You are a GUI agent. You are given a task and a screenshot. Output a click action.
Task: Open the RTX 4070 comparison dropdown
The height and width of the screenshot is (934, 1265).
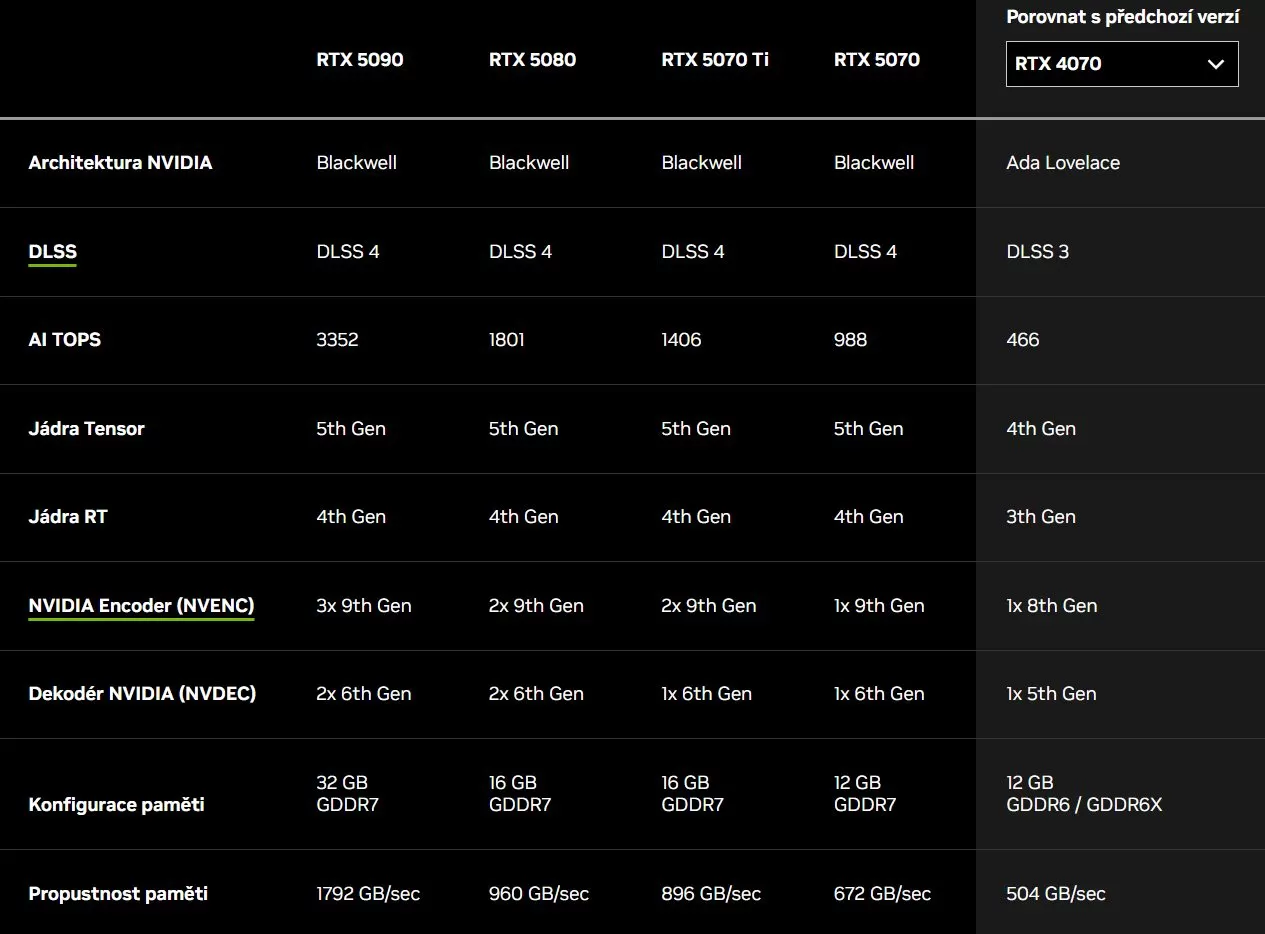point(1122,64)
